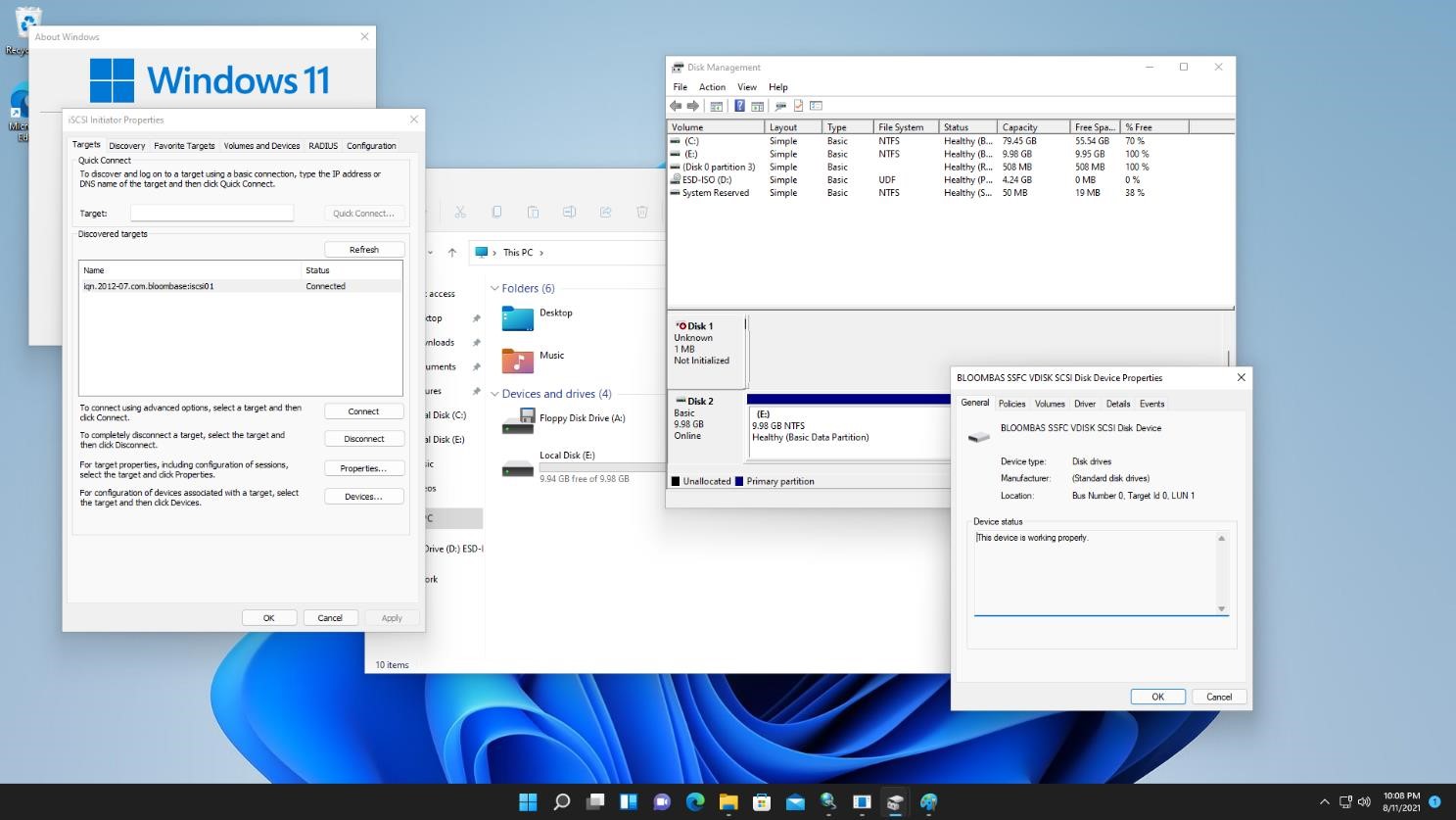Open the Chat app on taskbar
The width and height of the screenshot is (1456, 820).
coord(661,802)
